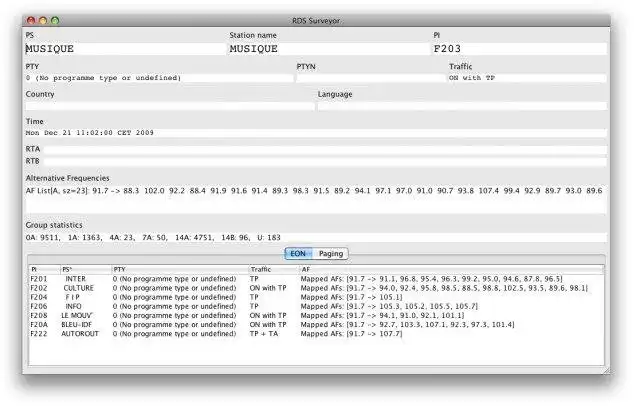Click Mapped AFs cell ending 105.1
The width and height of the screenshot is (640, 406).
click(x=351, y=297)
